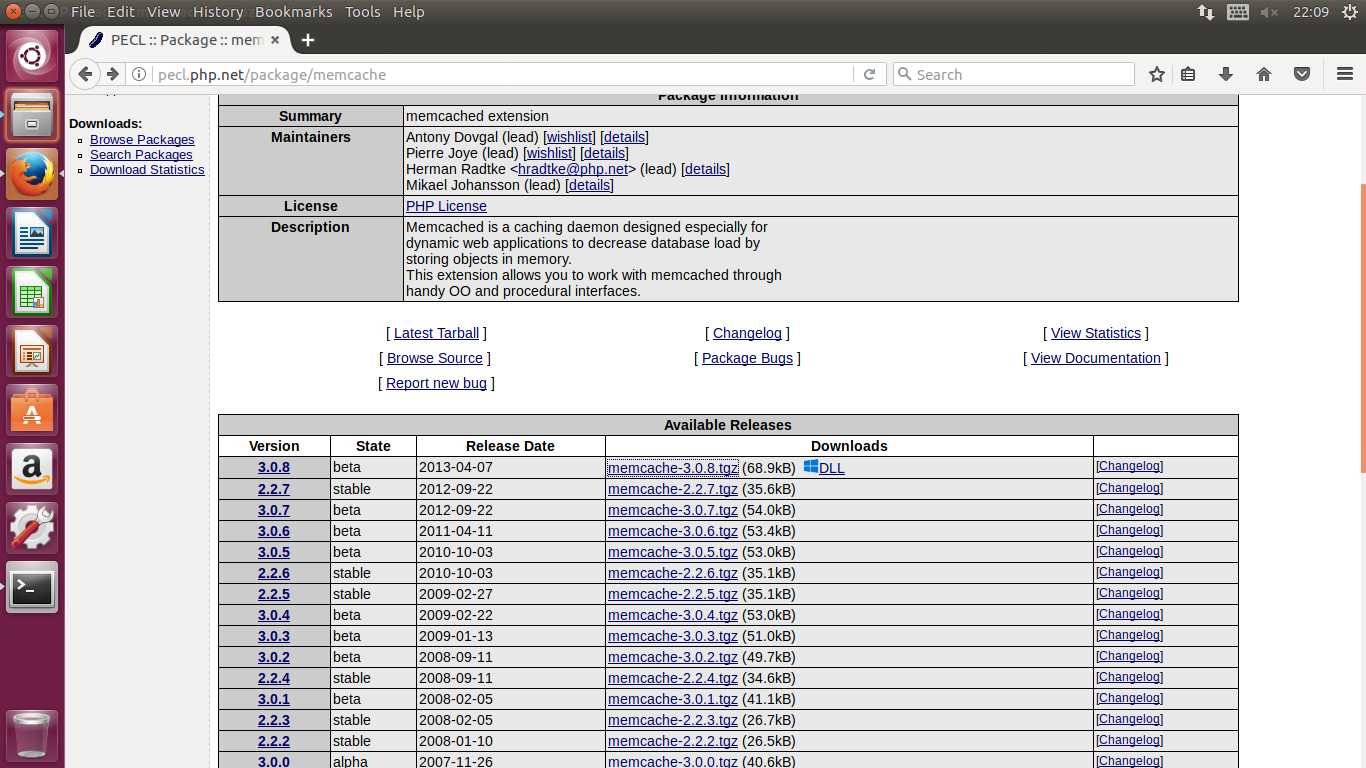
Task: Open the Downloads arrow icon
Action: click(x=1226, y=74)
